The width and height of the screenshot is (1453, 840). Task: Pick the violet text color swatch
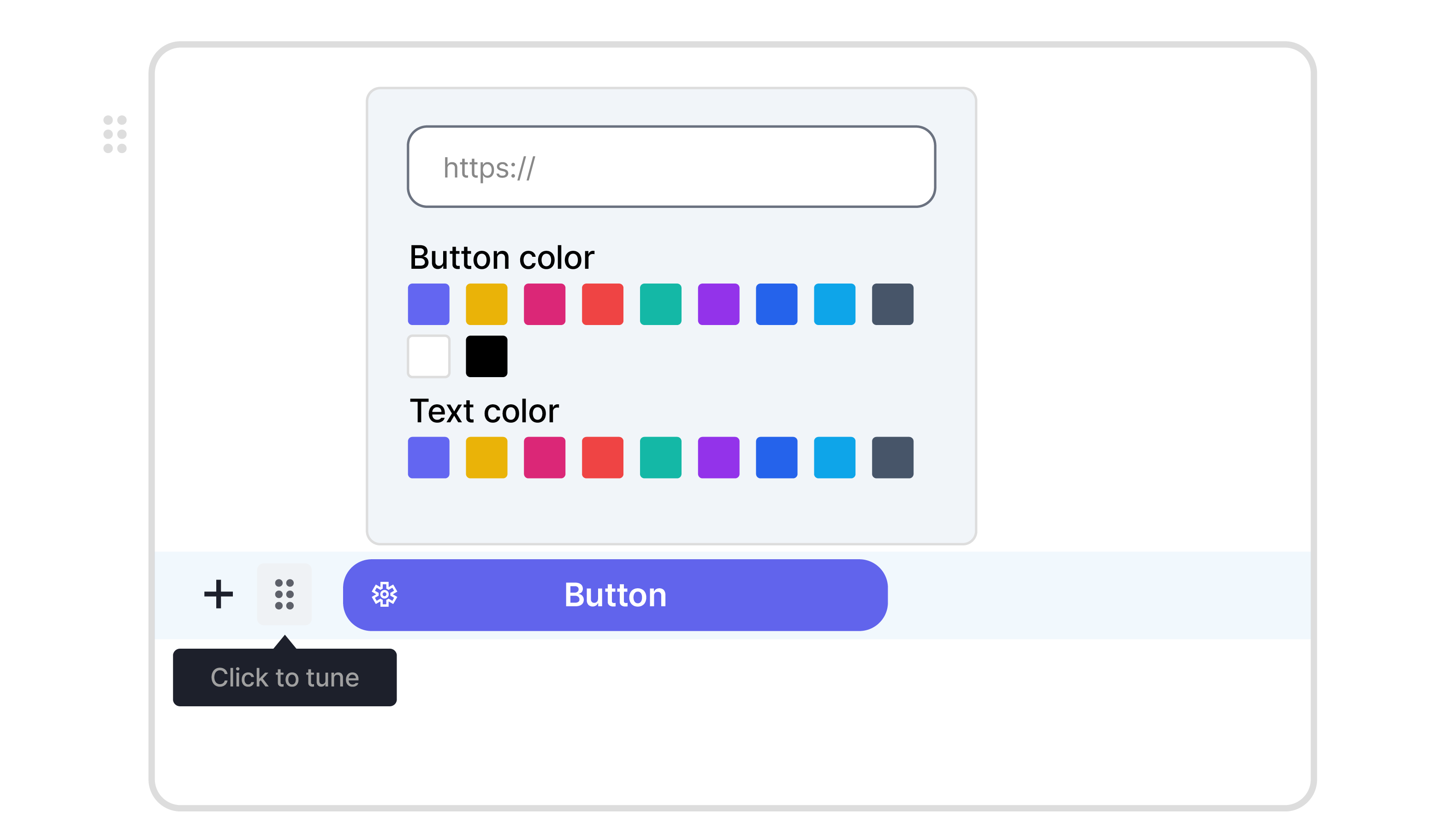(718, 457)
